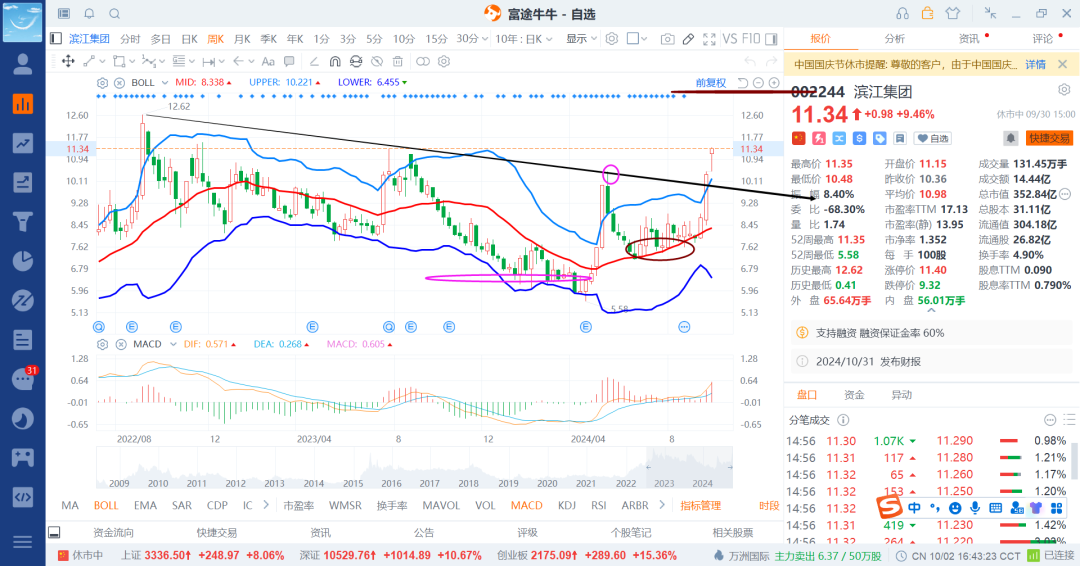
Task: Toggle the right sidebar panel icon beside F10
Action: click(x=771, y=39)
